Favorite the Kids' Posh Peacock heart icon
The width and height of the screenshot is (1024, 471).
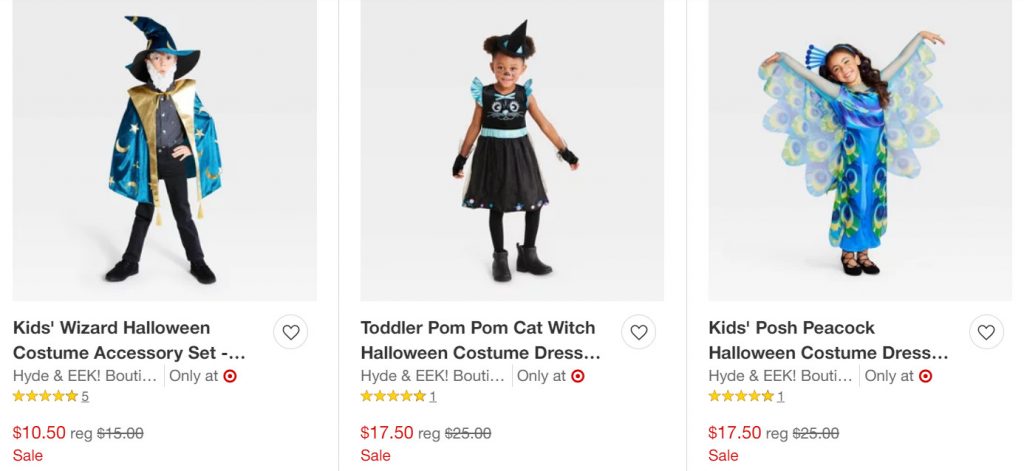coord(986,332)
